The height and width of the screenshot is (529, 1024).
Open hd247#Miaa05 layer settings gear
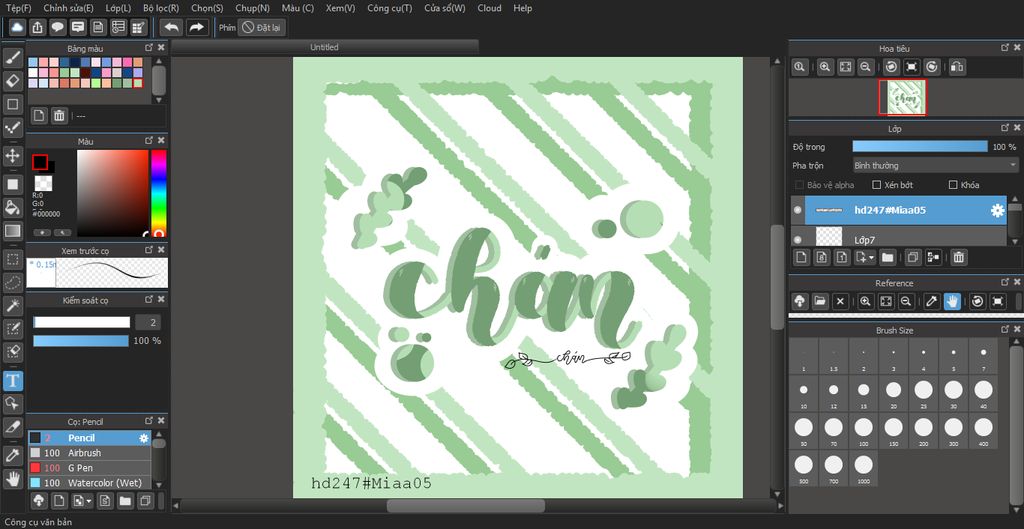click(997, 210)
